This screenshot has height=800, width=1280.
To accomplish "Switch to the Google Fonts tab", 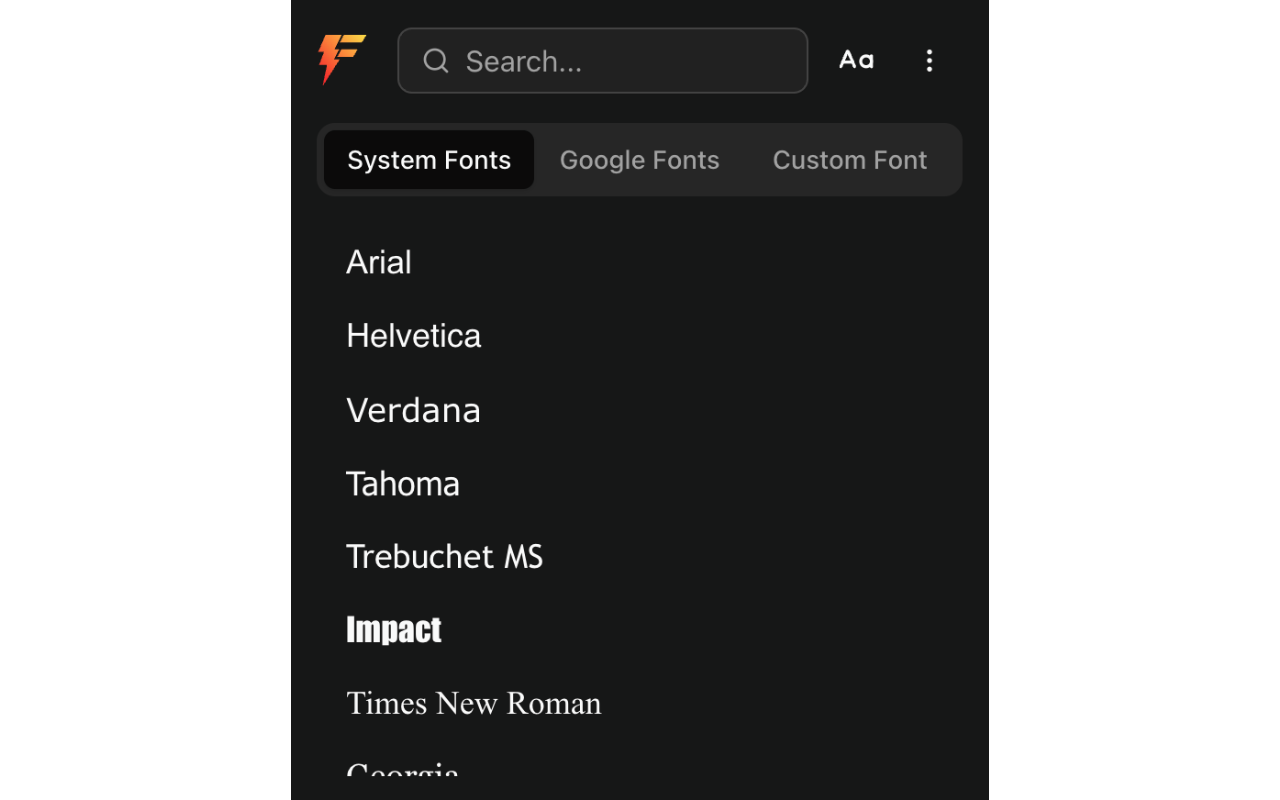I will (640, 160).
